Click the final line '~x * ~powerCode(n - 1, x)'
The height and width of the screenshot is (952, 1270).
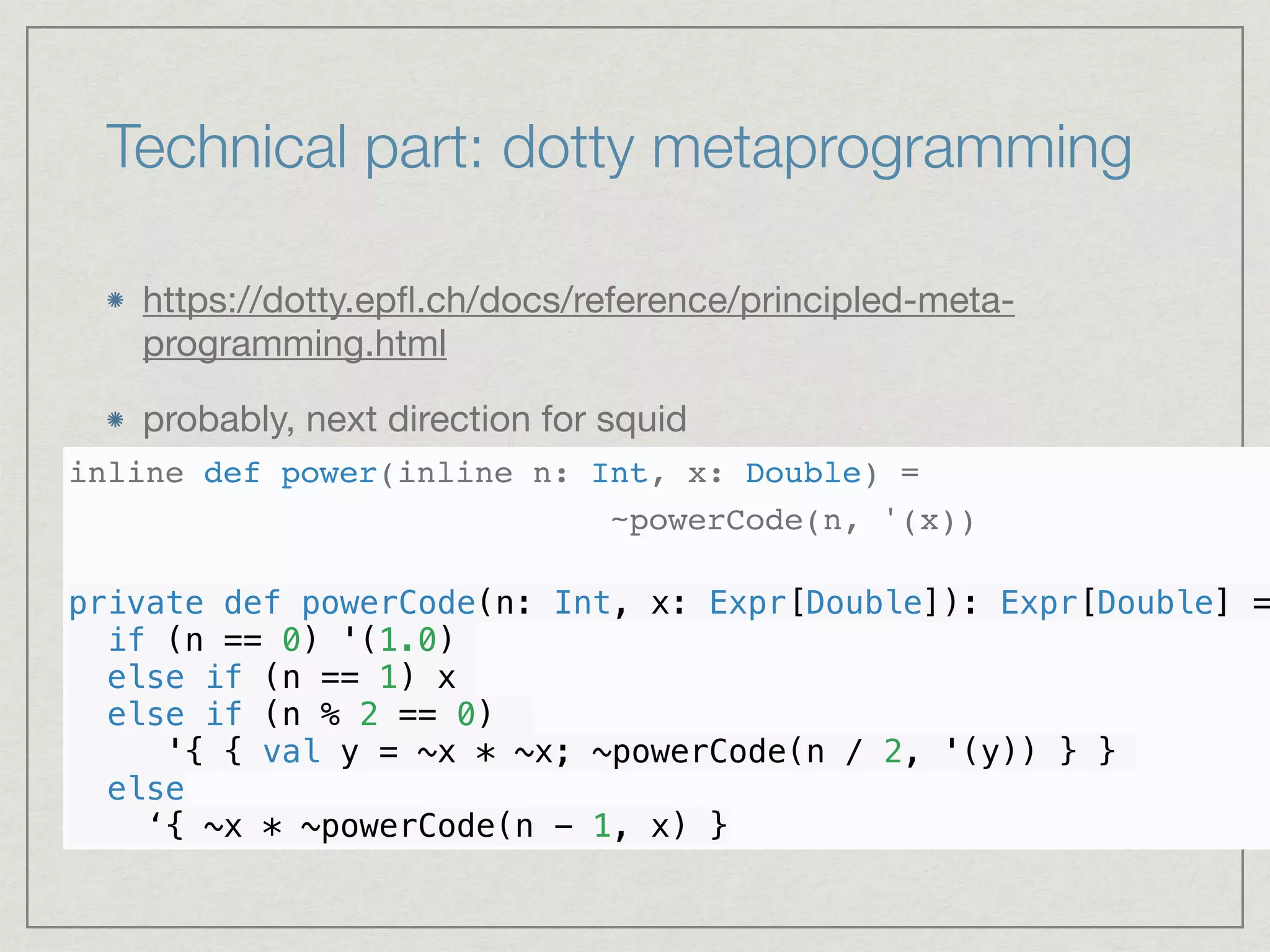(438, 826)
